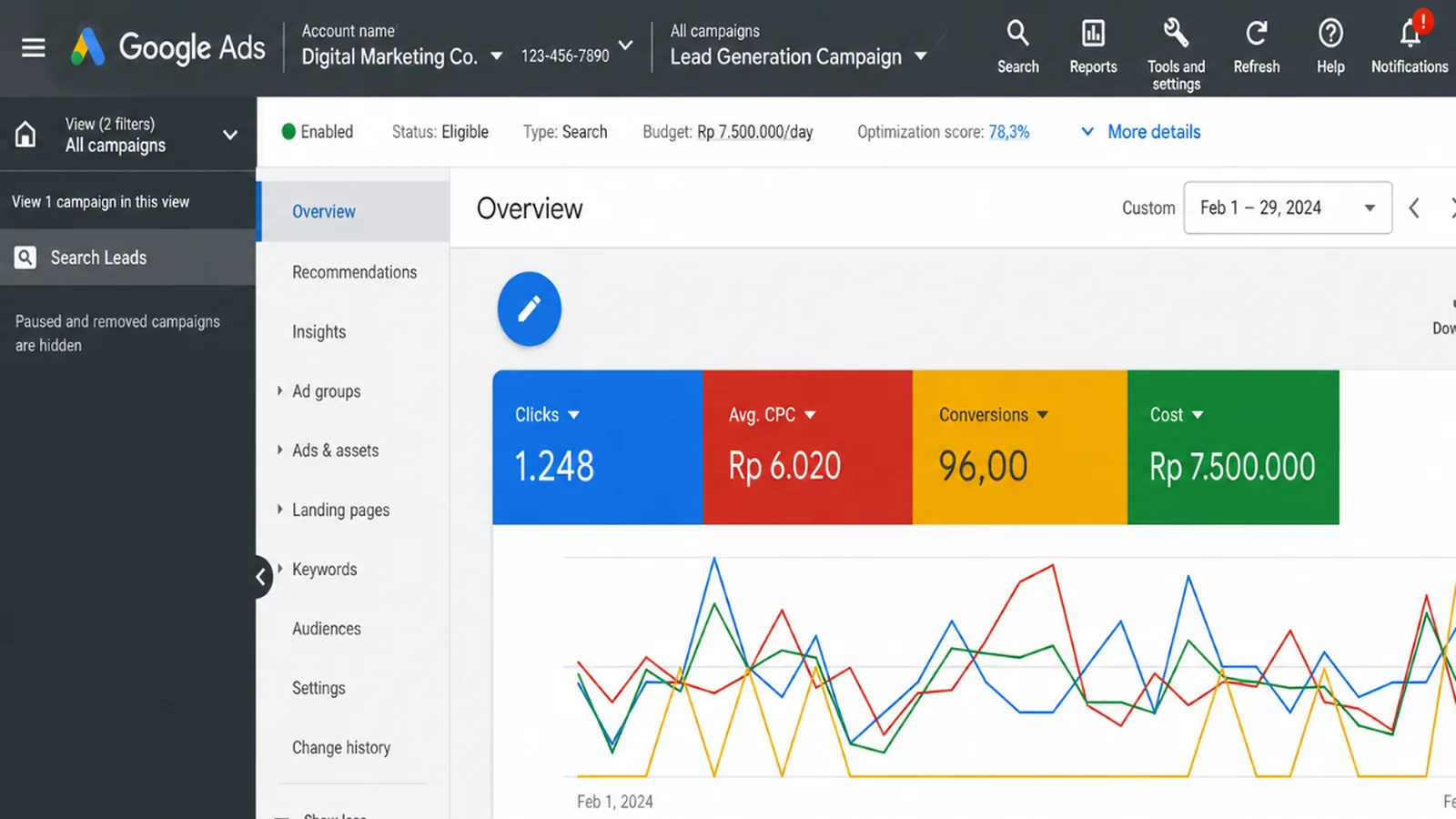Open the Help menu
This screenshot has height=819, width=1456.
click(x=1330, y=47)
